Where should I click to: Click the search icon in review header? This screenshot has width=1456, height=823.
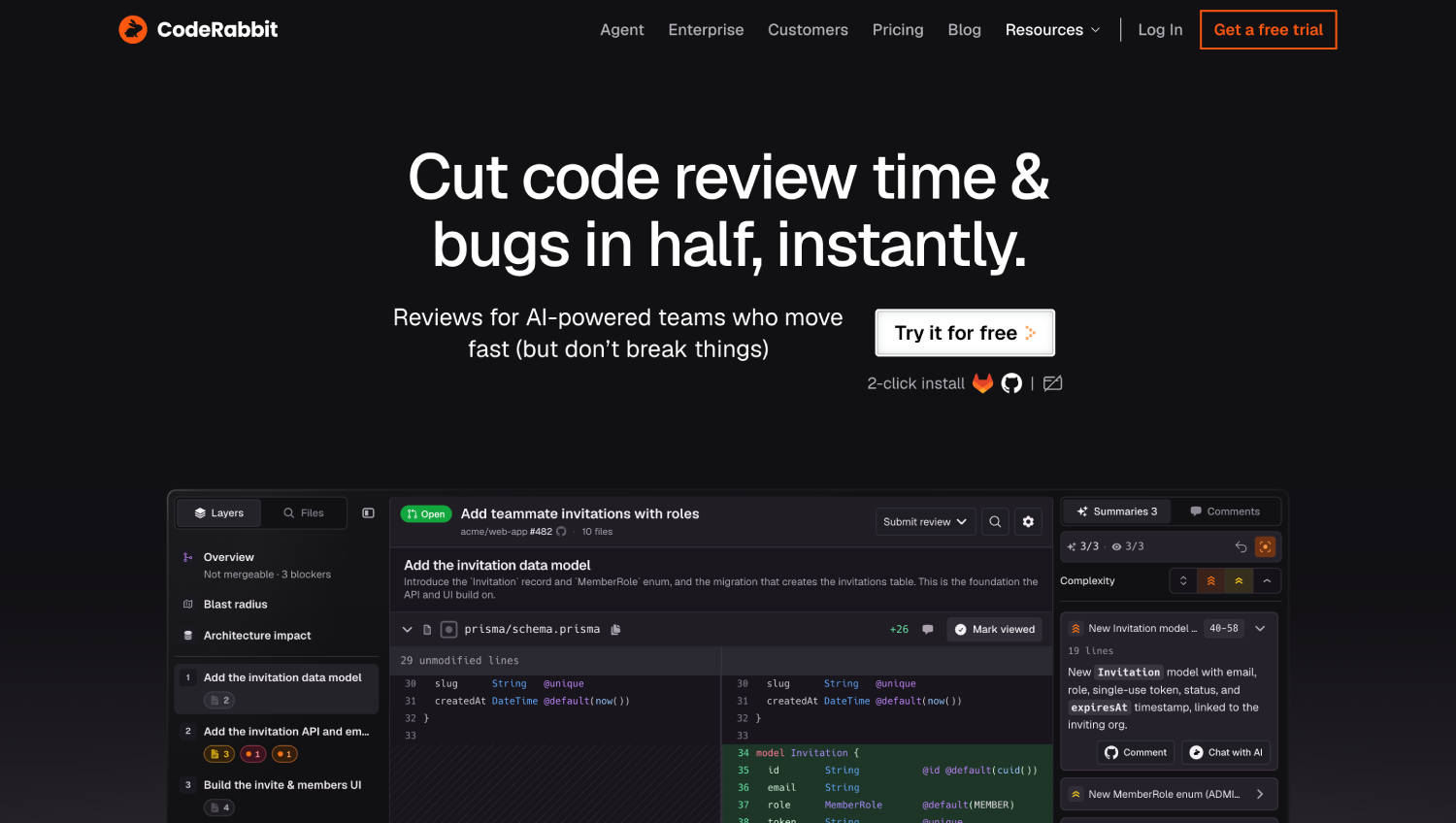click(x=995, y=522)
